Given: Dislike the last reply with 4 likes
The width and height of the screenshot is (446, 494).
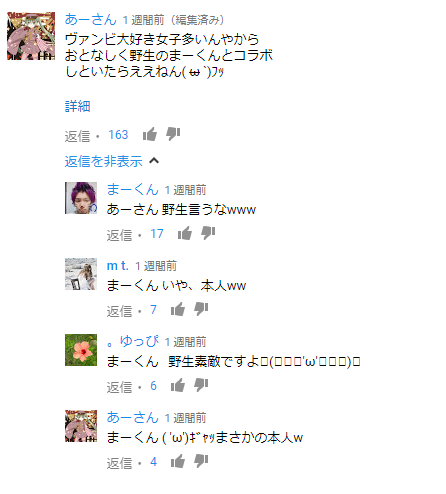Looking at the screenshot, I should pos(201,461).
